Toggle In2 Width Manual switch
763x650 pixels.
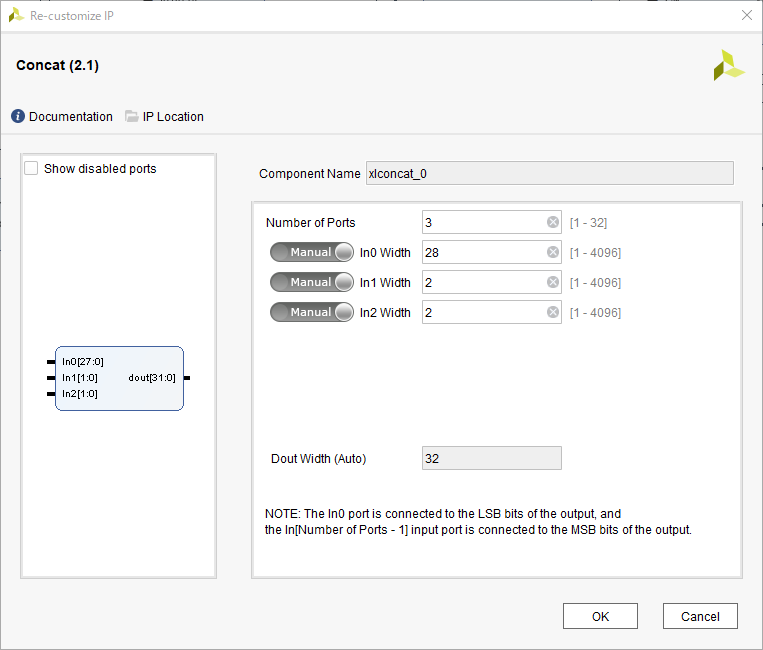click(312, 313)
